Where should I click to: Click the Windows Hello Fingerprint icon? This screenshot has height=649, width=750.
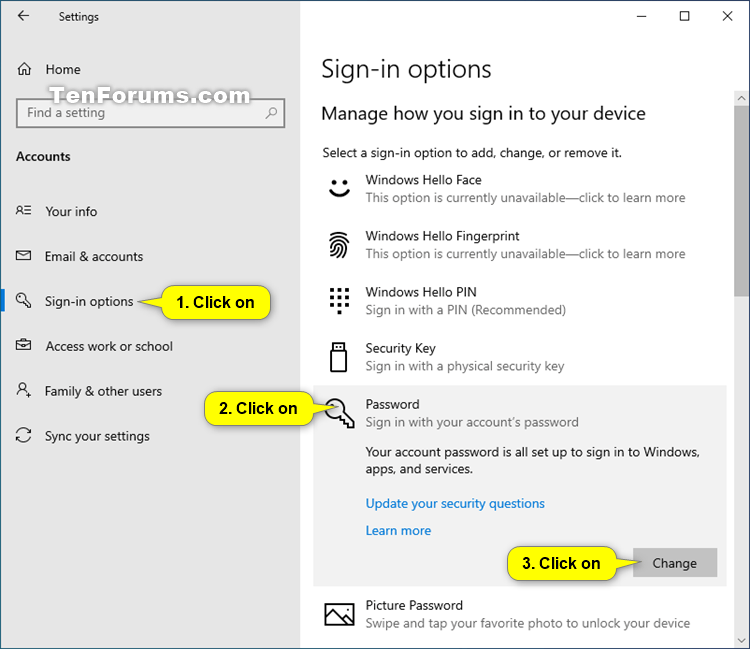[339, 244]
